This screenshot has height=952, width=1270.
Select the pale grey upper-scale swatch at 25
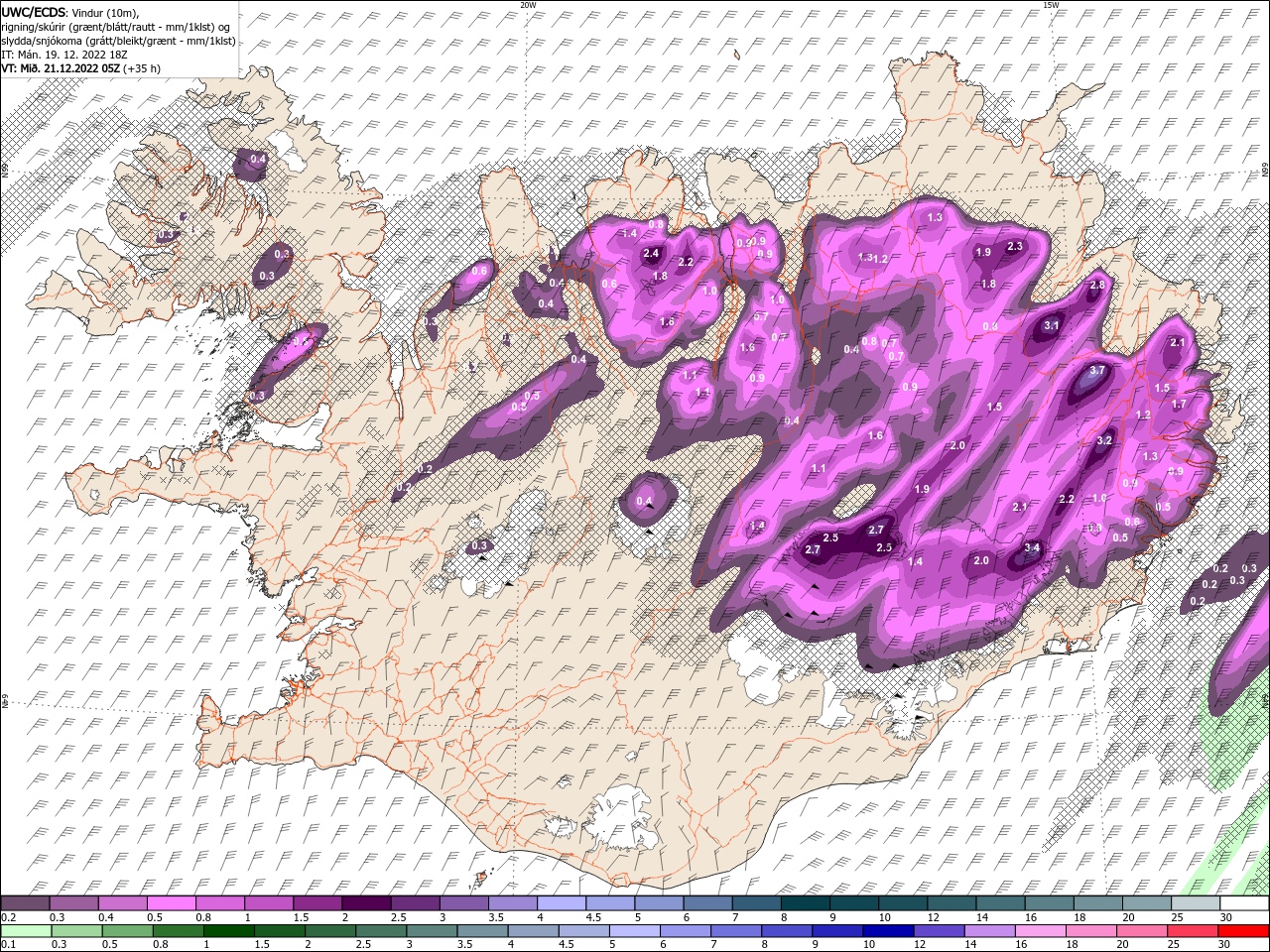(x=1195, y=903)
